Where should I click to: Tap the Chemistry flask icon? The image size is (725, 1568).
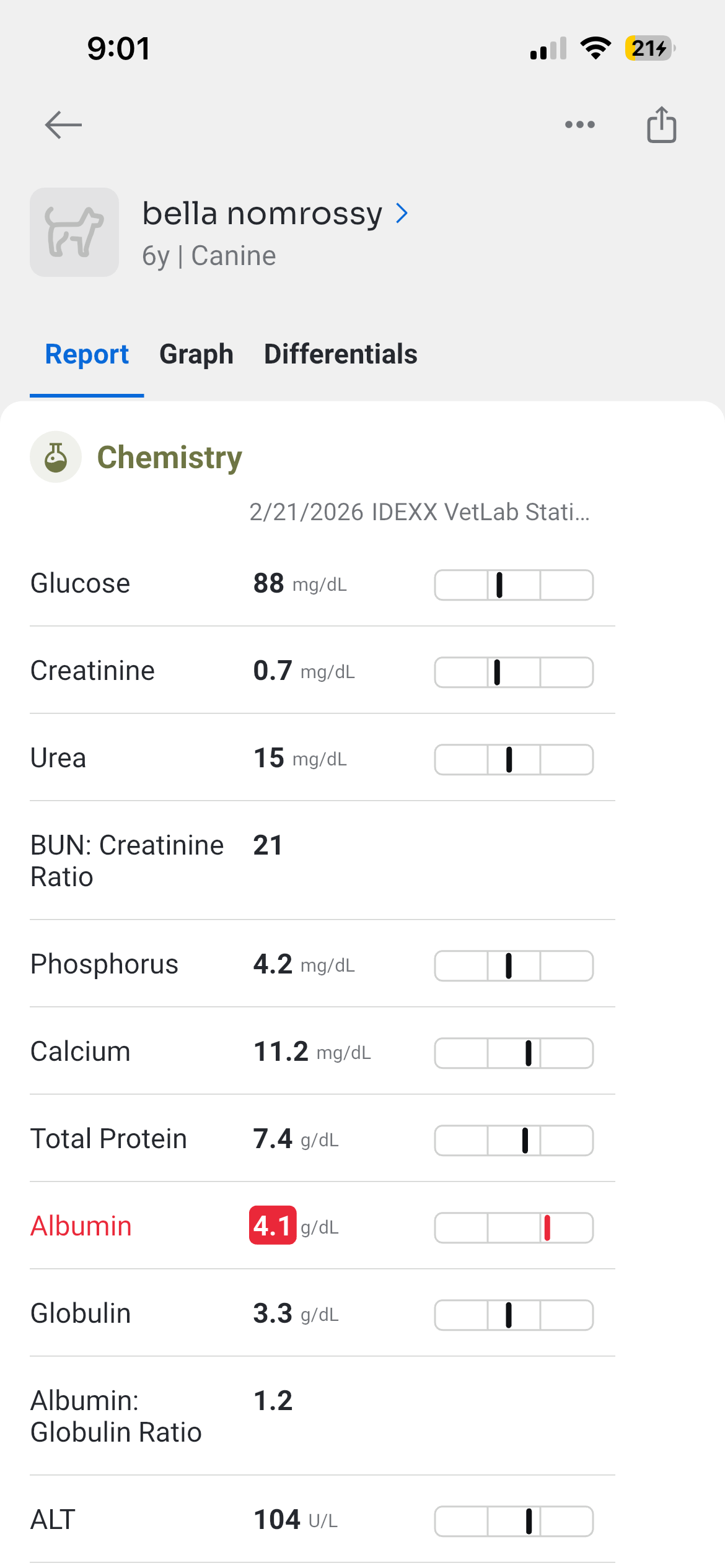click(x=56, y=457)
